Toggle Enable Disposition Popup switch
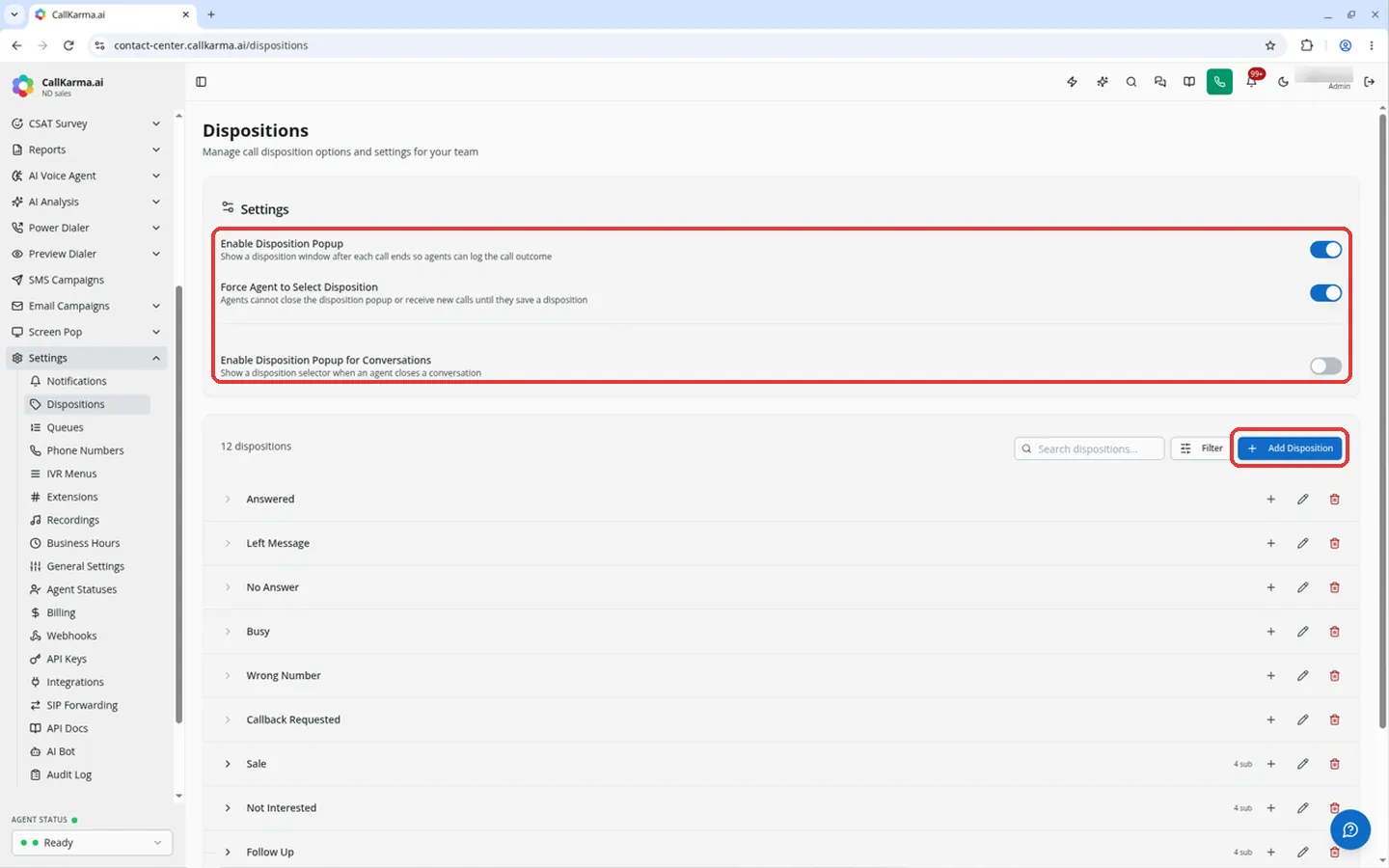This screenshot has width=1389, height=868. click(x=1325, y=250)
